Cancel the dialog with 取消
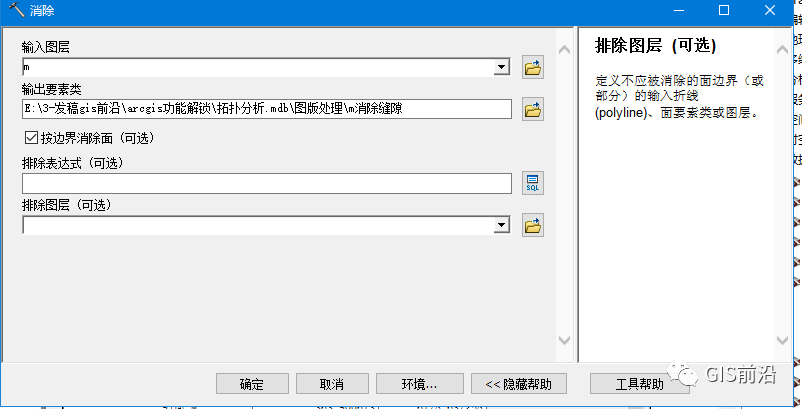802x409 pixels. click(x=332, y=384)
